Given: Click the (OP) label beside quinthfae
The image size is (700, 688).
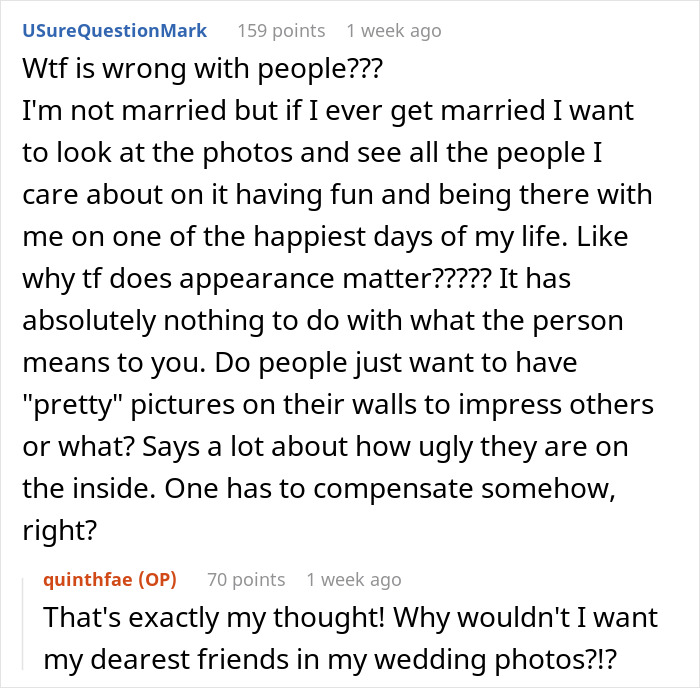Looking at the screenshot, I should (x=155, y=579).
